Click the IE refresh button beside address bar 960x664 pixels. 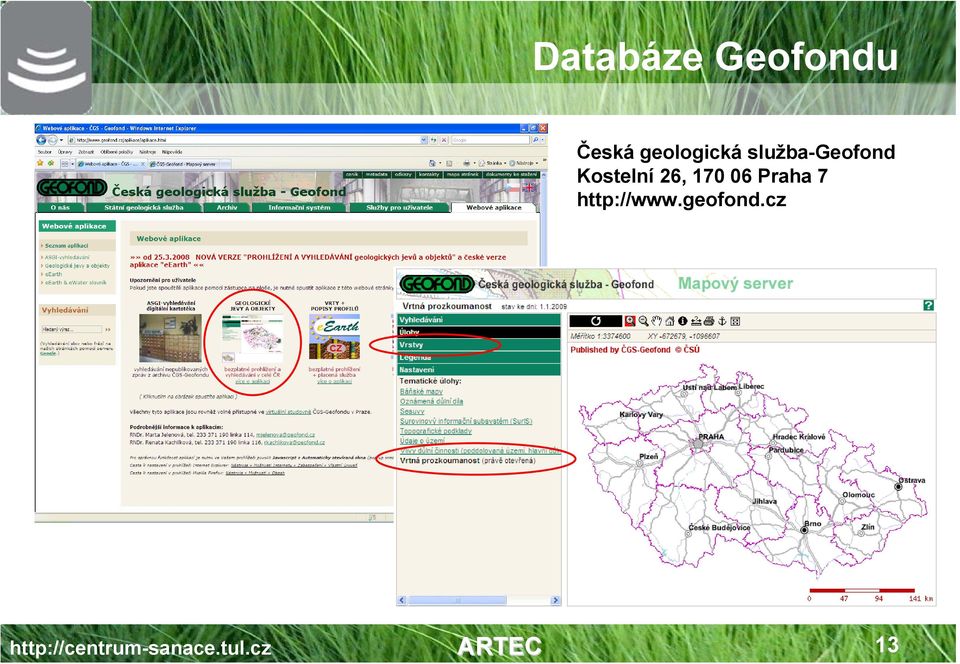pos(433,140)
